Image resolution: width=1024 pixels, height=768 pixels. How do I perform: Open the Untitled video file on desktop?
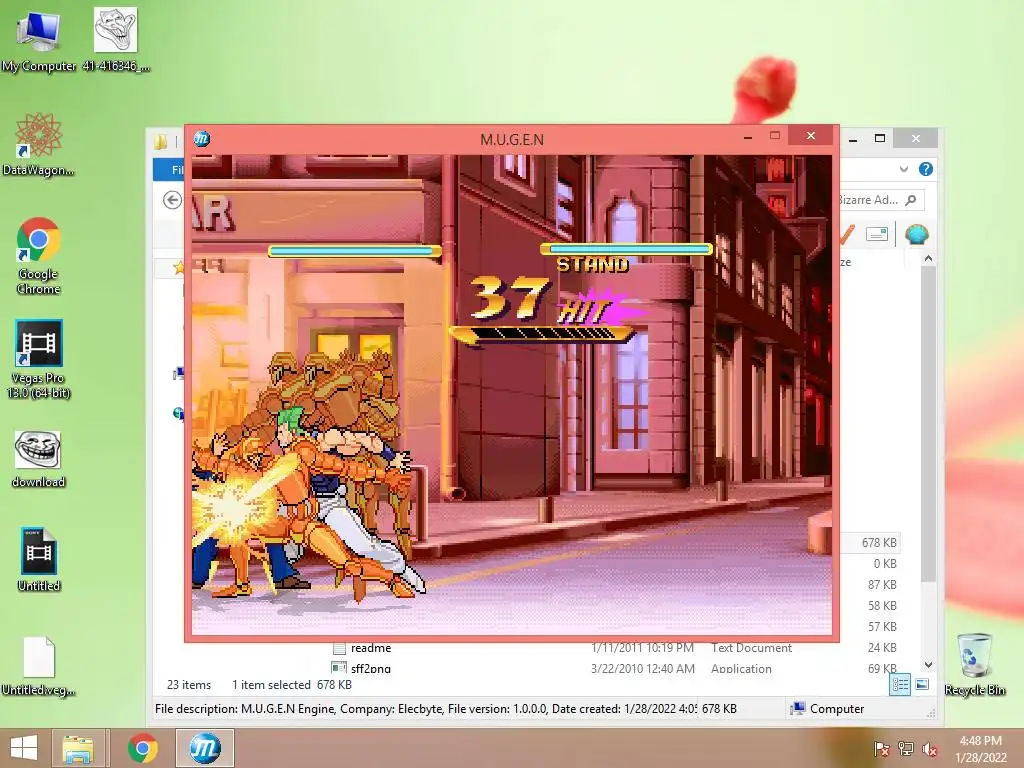[39, 560]
